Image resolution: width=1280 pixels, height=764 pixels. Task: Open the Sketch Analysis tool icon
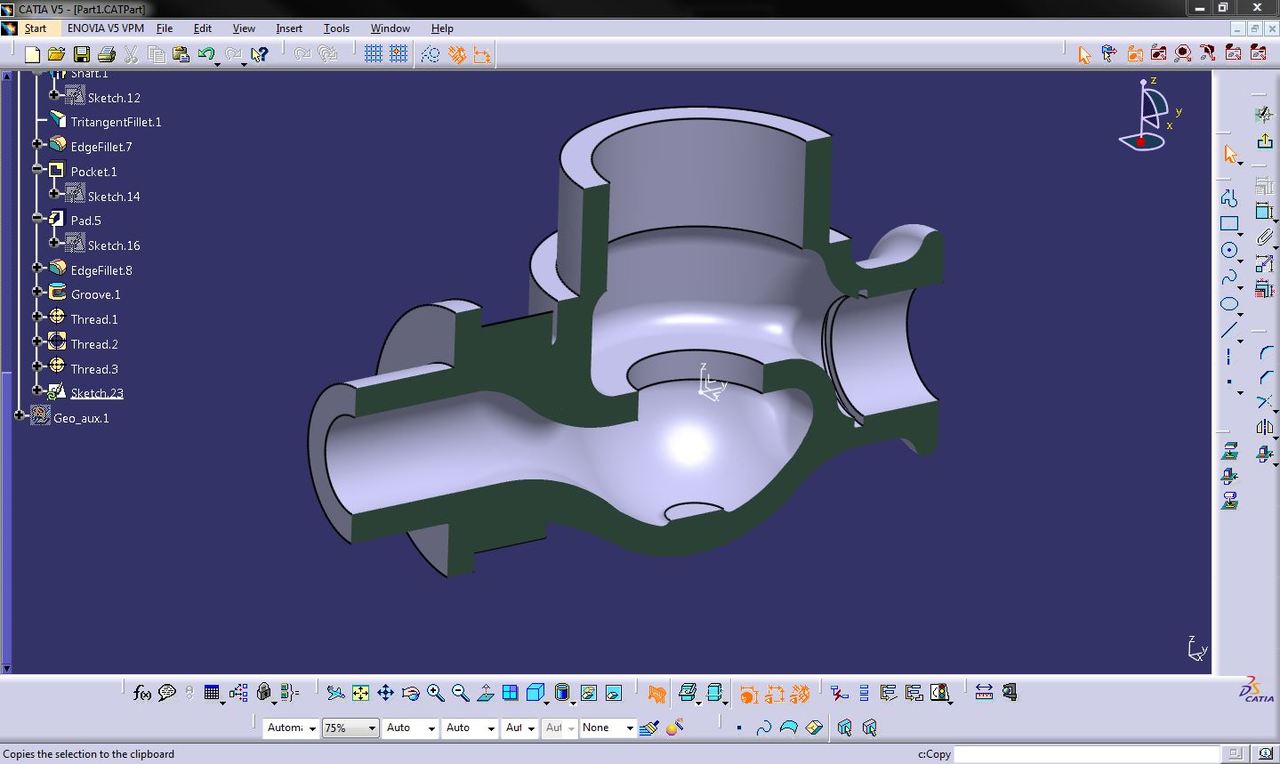939,692
